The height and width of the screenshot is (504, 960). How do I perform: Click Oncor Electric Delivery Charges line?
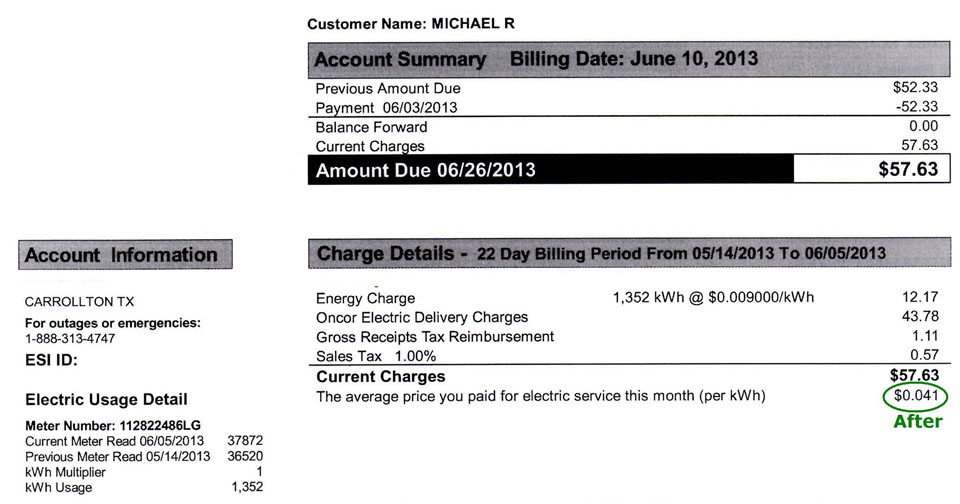pos(627,317)
